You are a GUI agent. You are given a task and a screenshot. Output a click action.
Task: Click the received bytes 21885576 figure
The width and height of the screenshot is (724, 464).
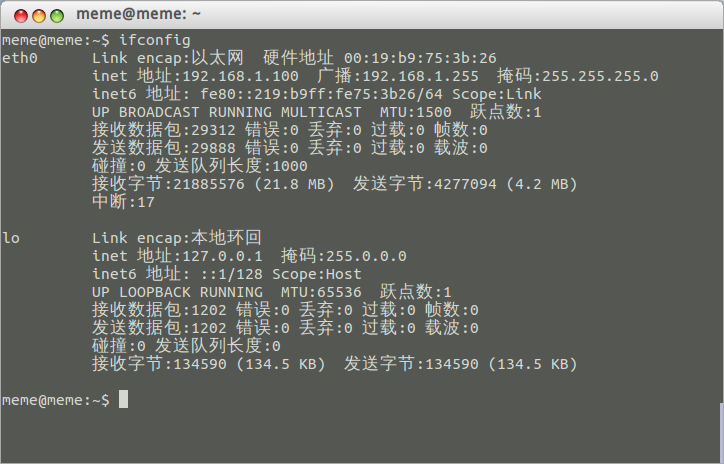209,184
